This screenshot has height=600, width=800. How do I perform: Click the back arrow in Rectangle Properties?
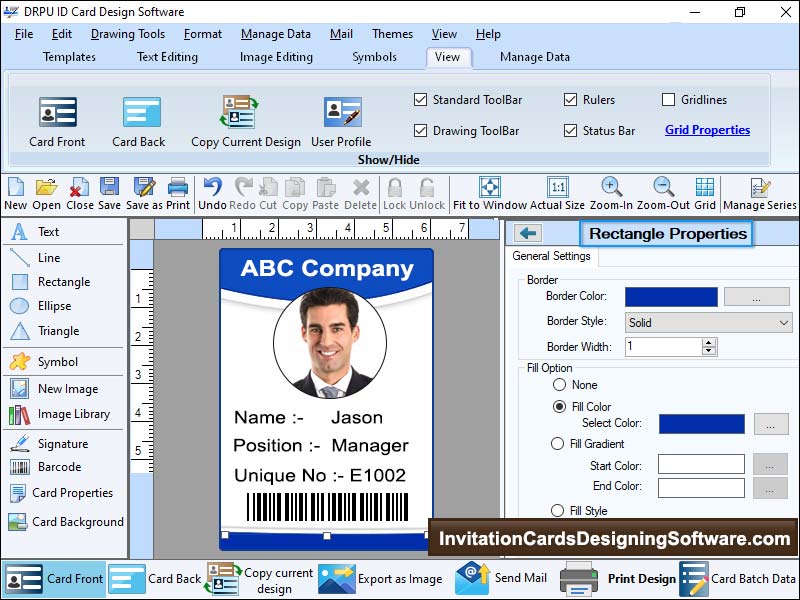pos(529,234)
